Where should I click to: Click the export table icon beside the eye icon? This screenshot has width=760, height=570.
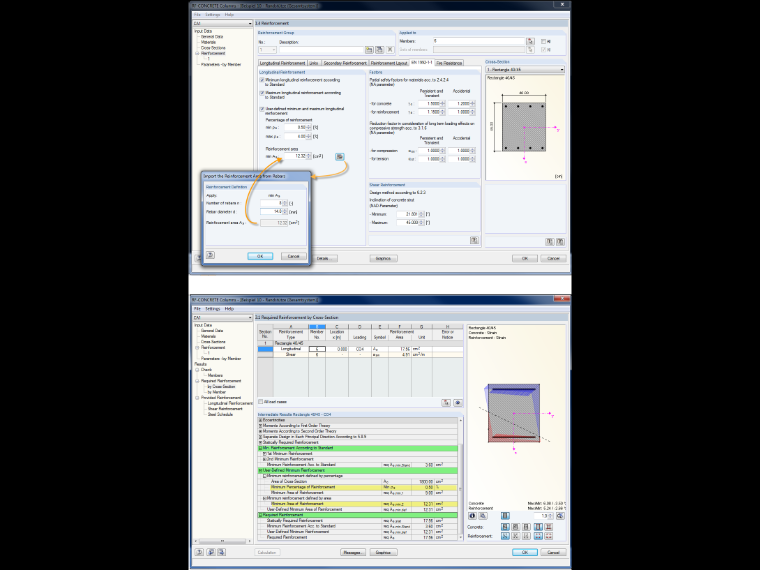[446, 403]
